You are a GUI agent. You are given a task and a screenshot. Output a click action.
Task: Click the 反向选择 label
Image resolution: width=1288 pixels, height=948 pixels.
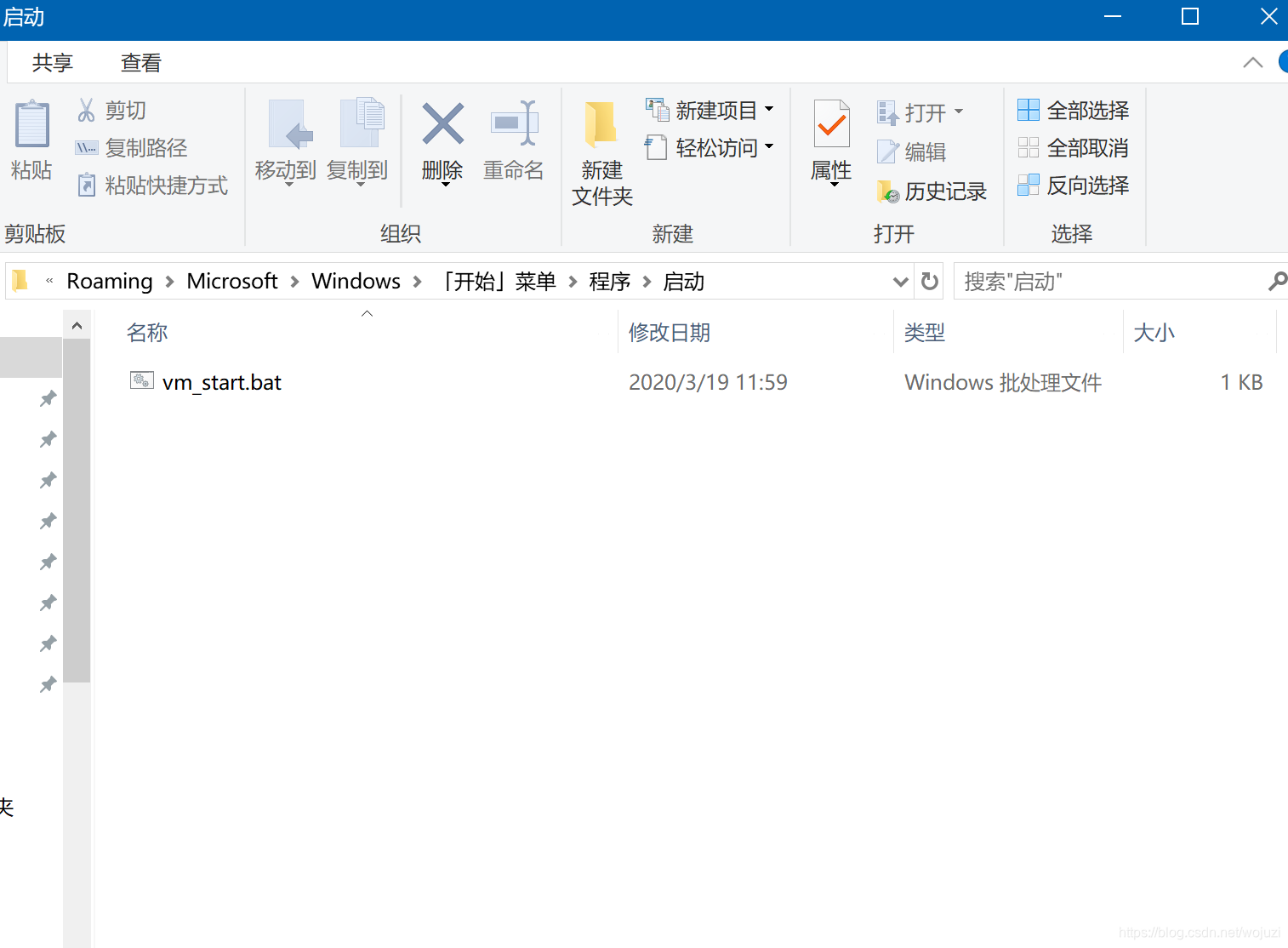tap(1088, 186)
